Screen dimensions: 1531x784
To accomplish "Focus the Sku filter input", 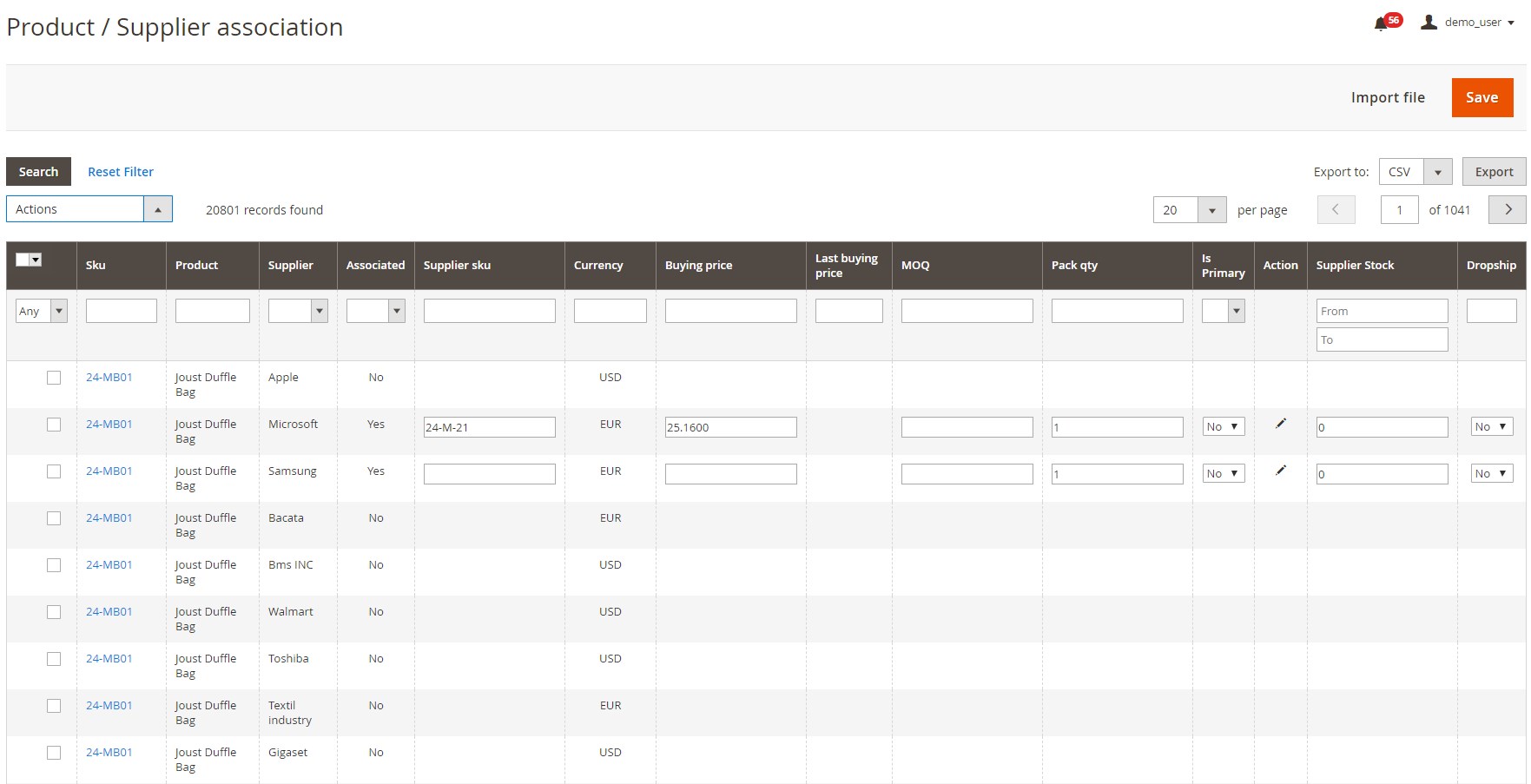I will tap(122, 311).
